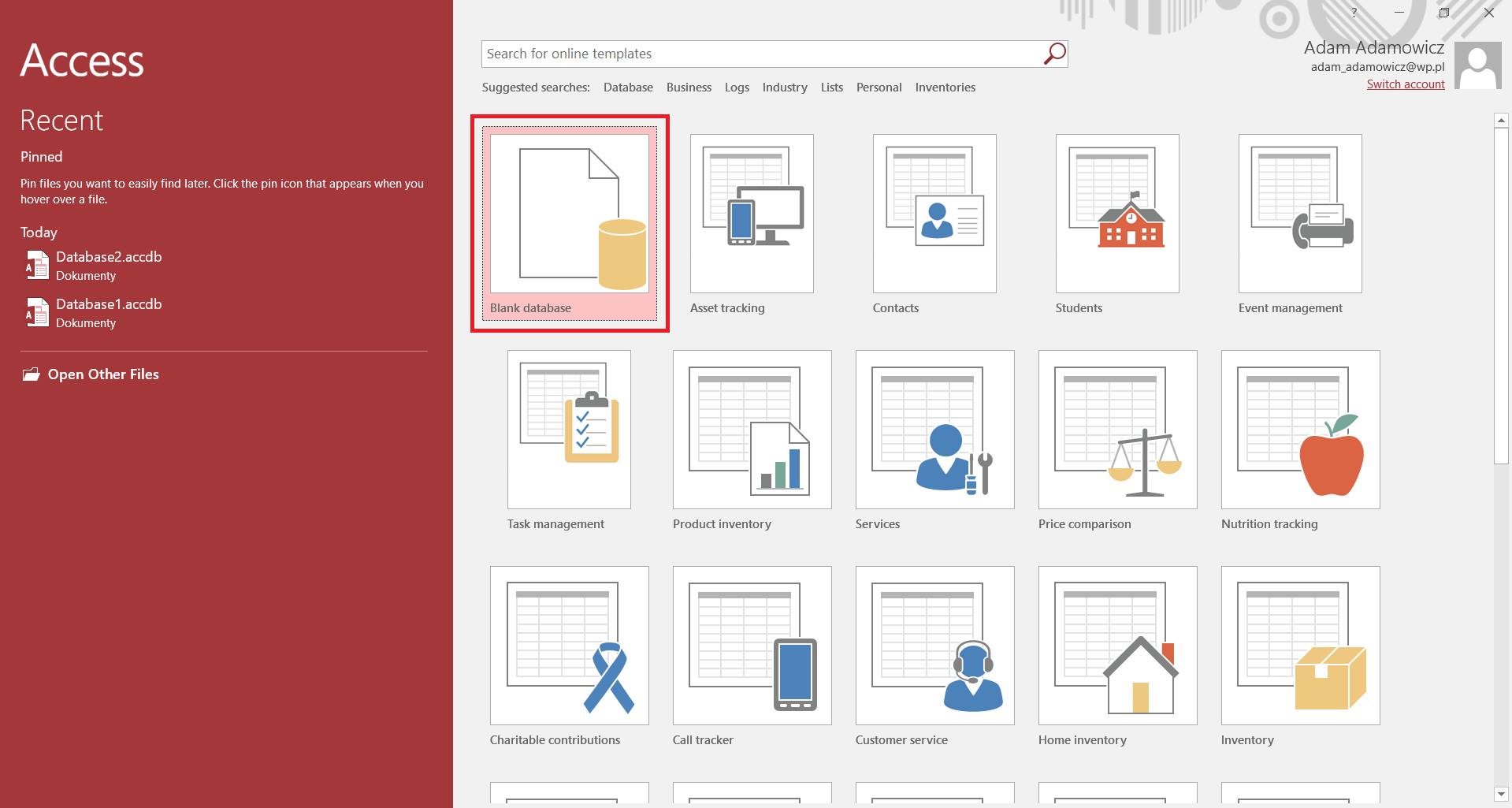The width and height of the screenshot is (1512, 808).
Task: Click the Switch account link
Action: [x=1405, y=84]
